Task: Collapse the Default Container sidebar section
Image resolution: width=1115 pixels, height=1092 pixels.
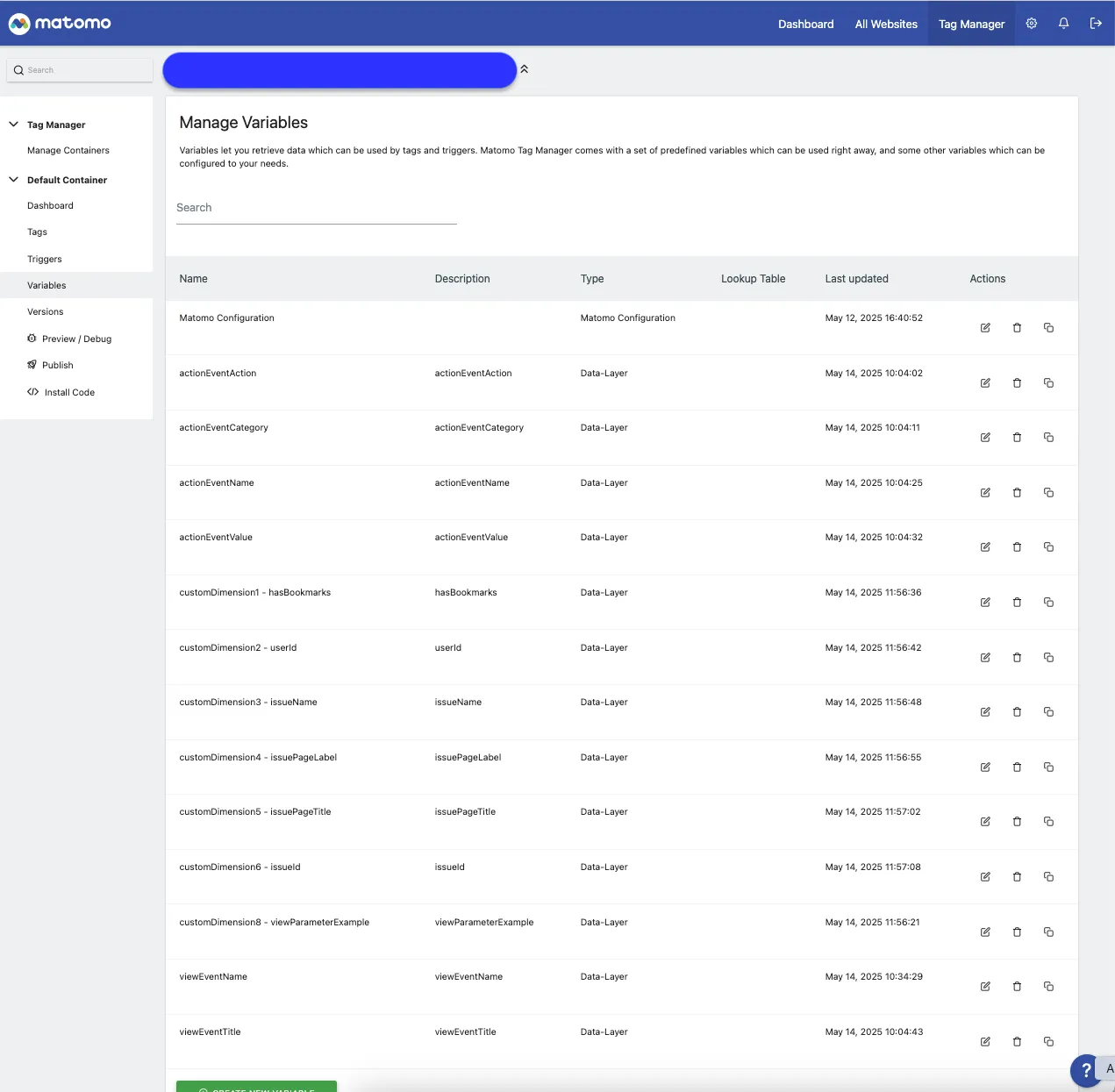Action: [13, 180]
